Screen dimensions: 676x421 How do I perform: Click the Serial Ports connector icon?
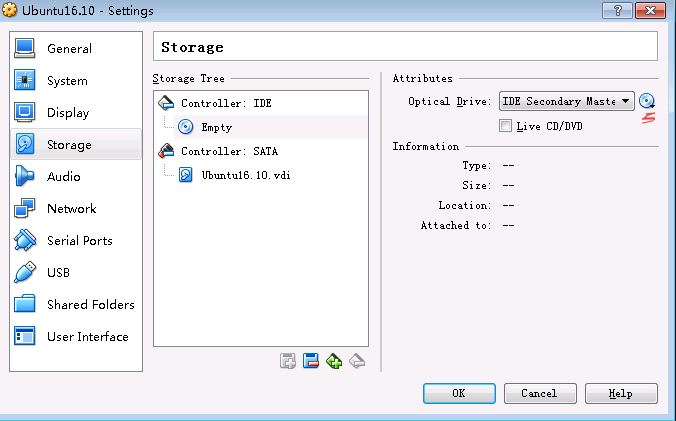point(25,240)
